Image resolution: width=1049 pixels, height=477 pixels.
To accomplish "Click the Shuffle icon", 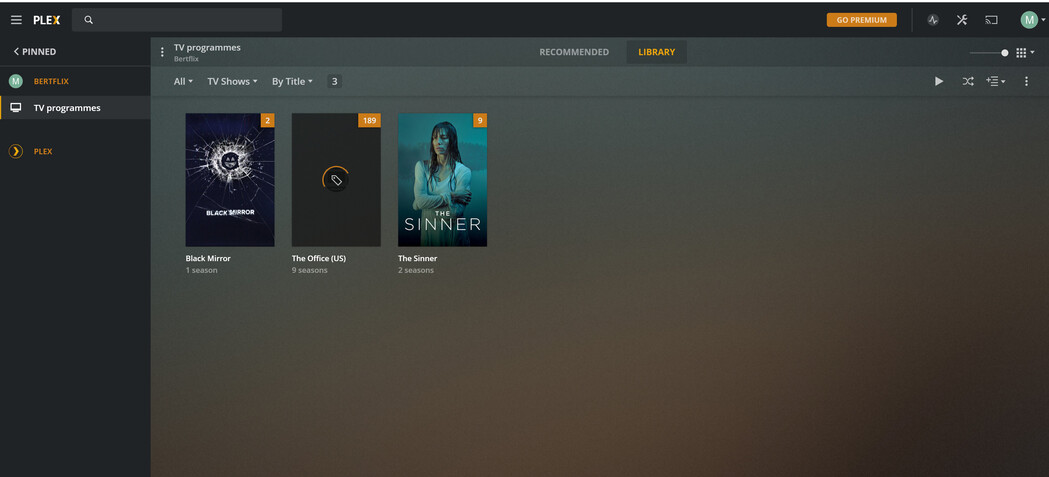I will click(x=968, y=82).
